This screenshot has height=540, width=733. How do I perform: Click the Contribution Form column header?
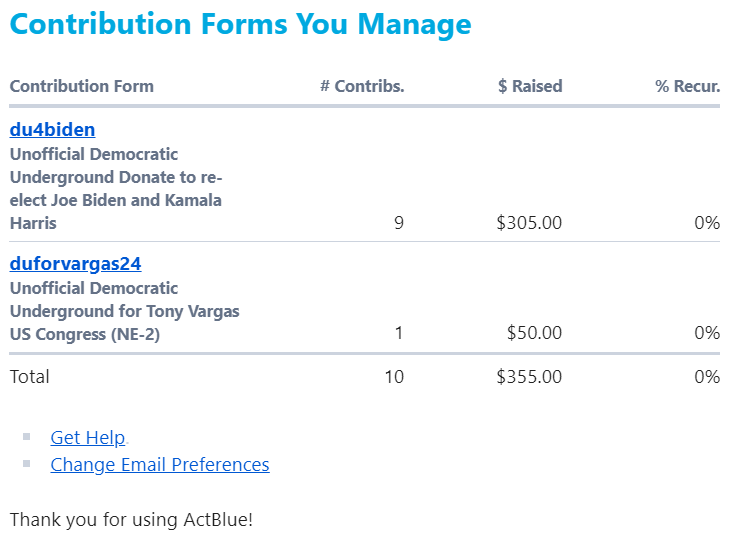click(x=81, y=86)
